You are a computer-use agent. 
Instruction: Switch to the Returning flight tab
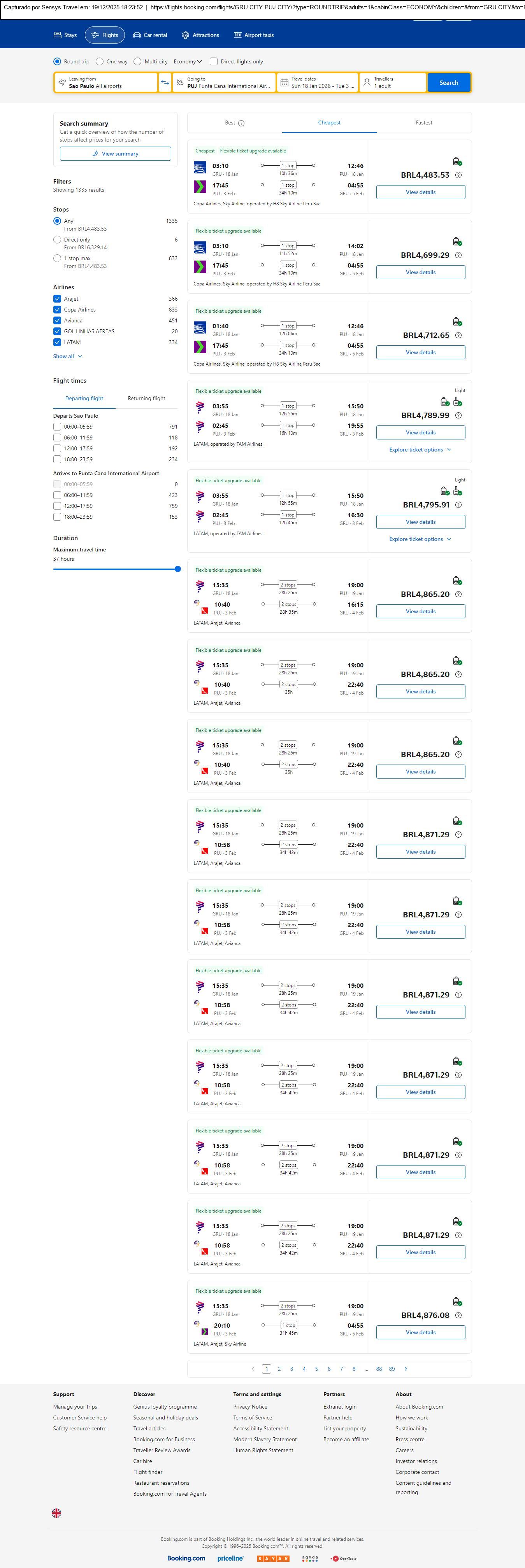pos(146,399)
